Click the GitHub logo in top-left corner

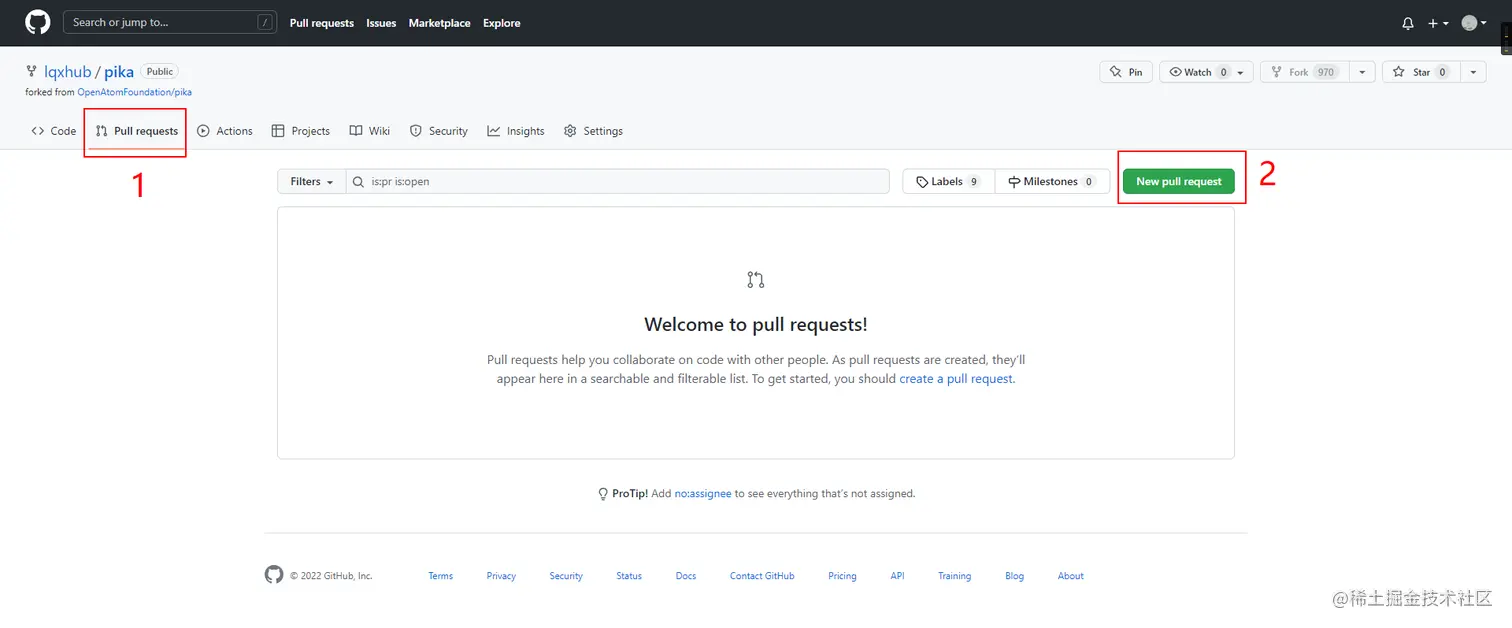pyautogui.click(x=37, y=22)
